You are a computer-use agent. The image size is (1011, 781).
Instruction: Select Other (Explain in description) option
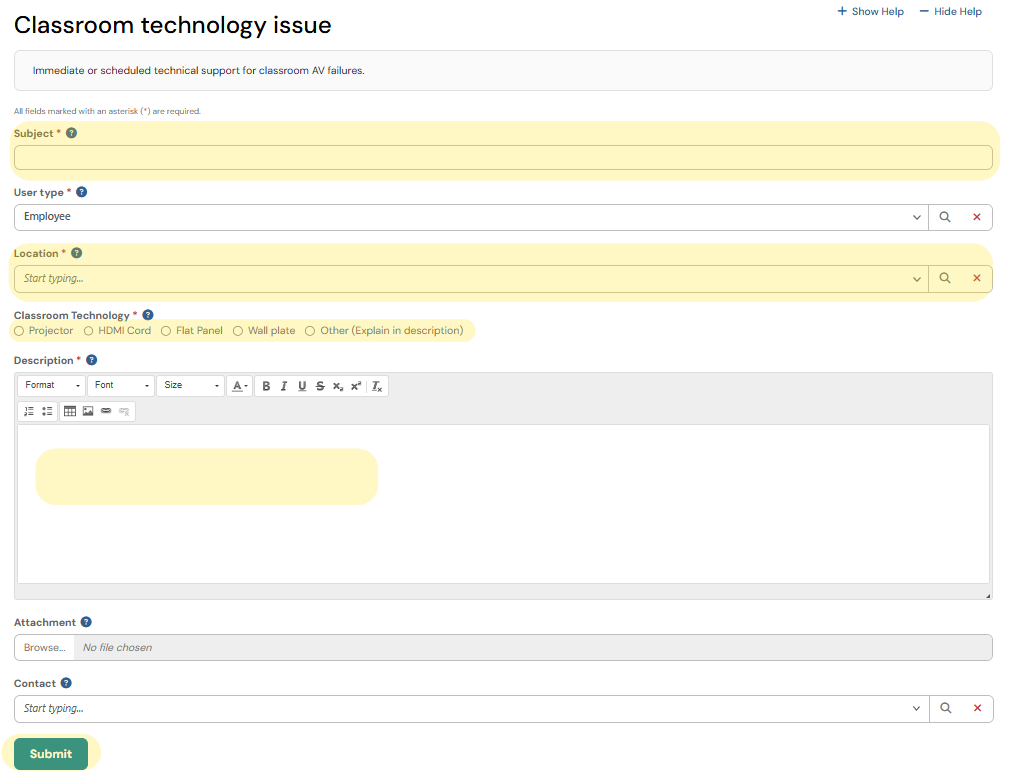[310, 331]
